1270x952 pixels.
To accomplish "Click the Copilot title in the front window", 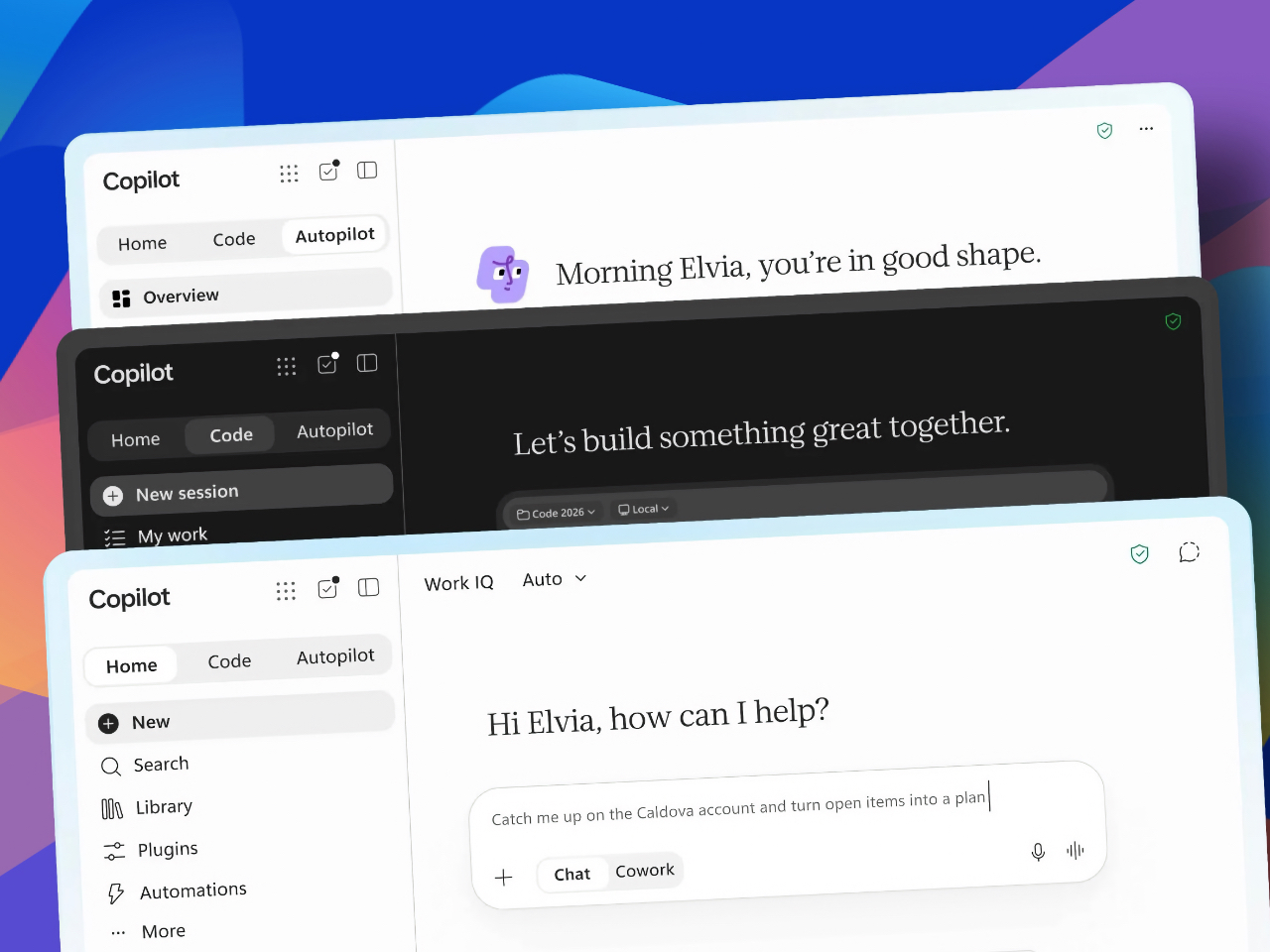I will coord(130,599).
